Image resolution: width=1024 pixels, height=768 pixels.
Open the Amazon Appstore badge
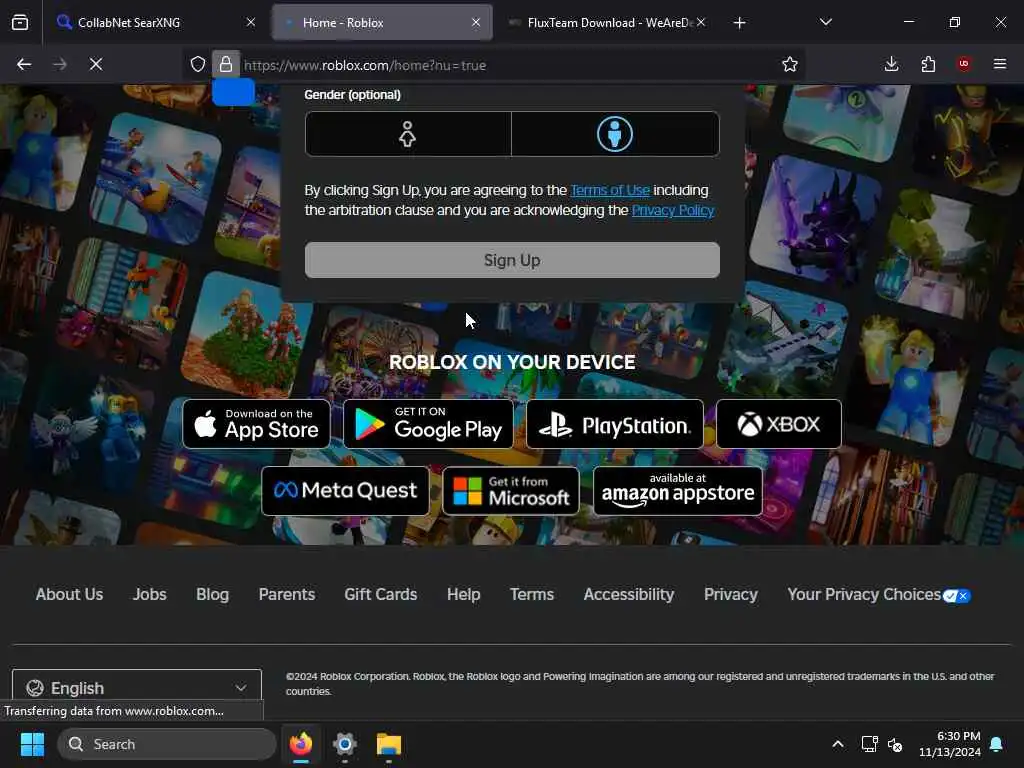678,490
